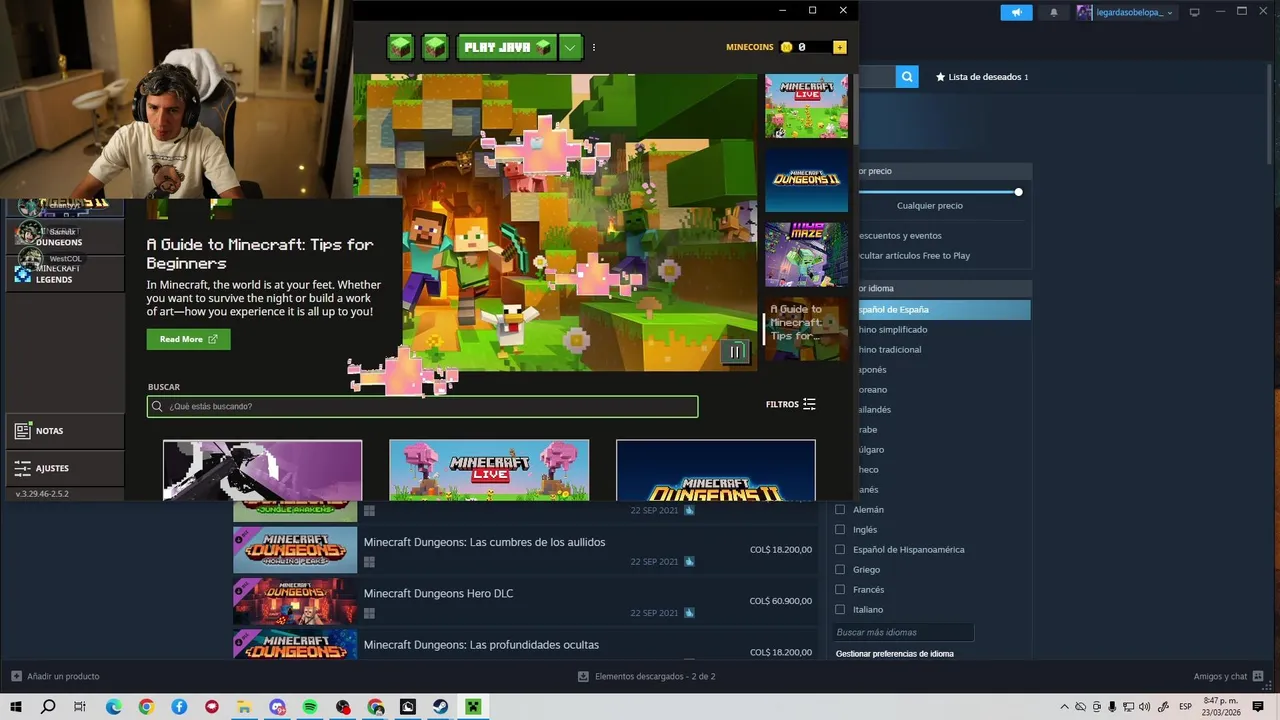Open Steam notifications bell

1053,12
